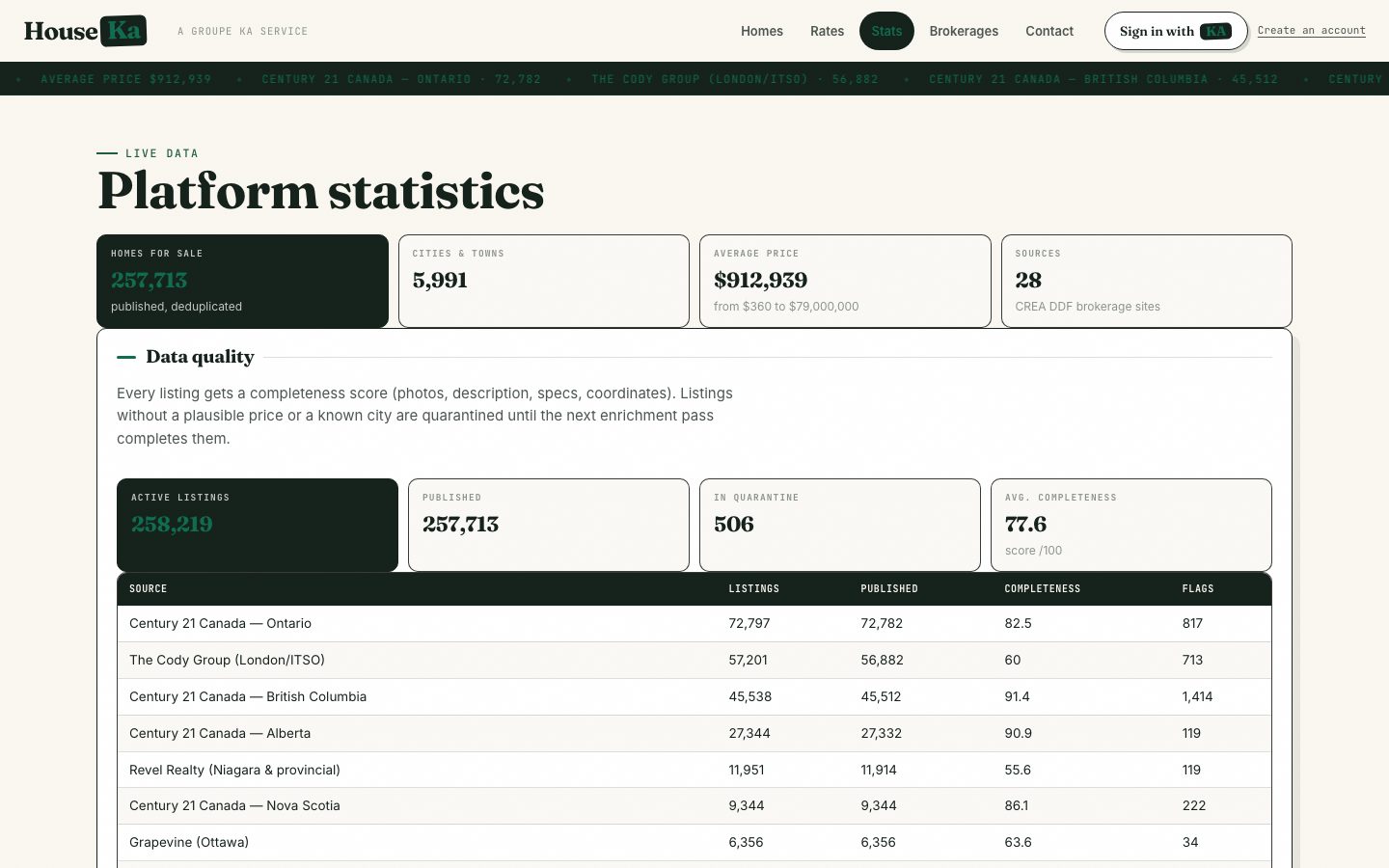Open the Homes nav item

tap(762, 31)
